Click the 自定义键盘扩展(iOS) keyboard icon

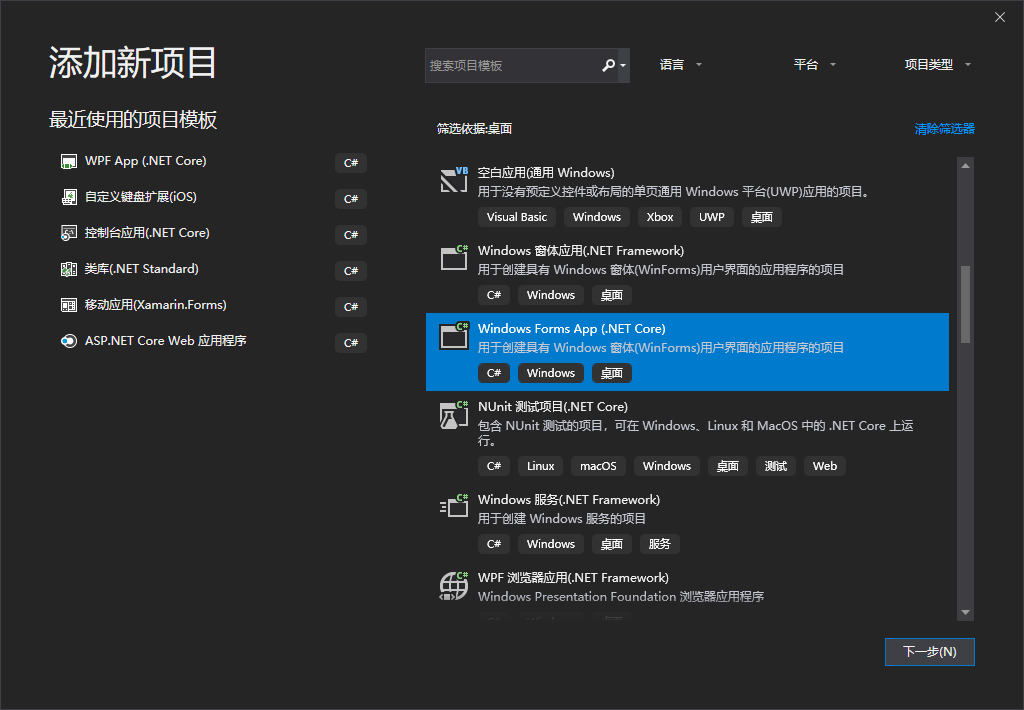68,197
